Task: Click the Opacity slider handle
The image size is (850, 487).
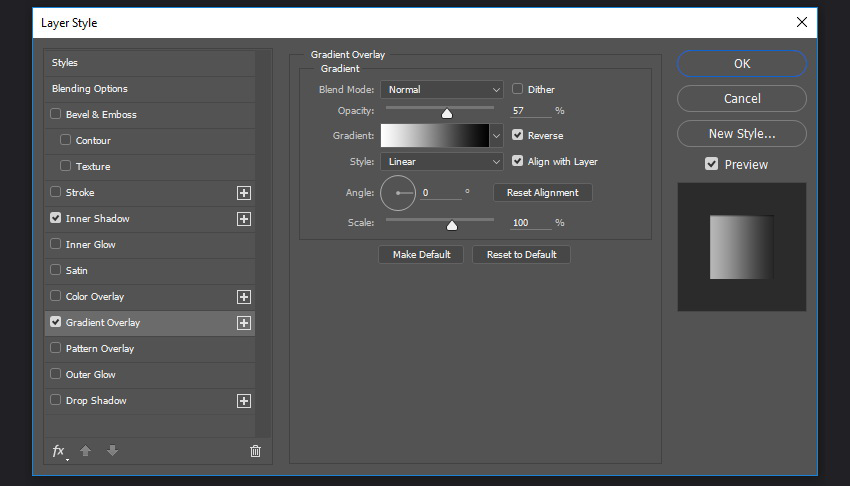Action: tap(447, 113)
